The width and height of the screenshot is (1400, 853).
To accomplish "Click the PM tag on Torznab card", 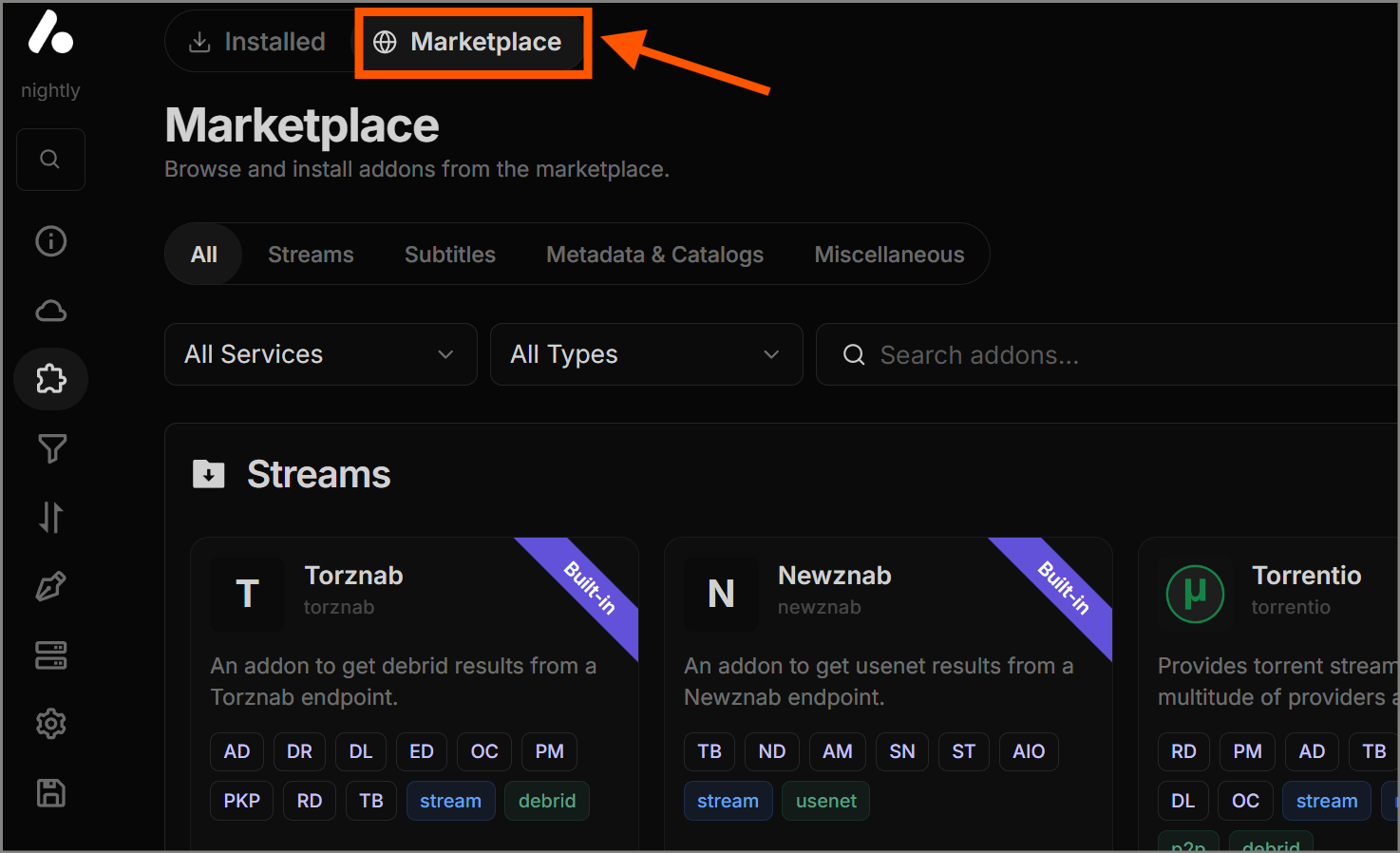I will (x=549, y=751).
